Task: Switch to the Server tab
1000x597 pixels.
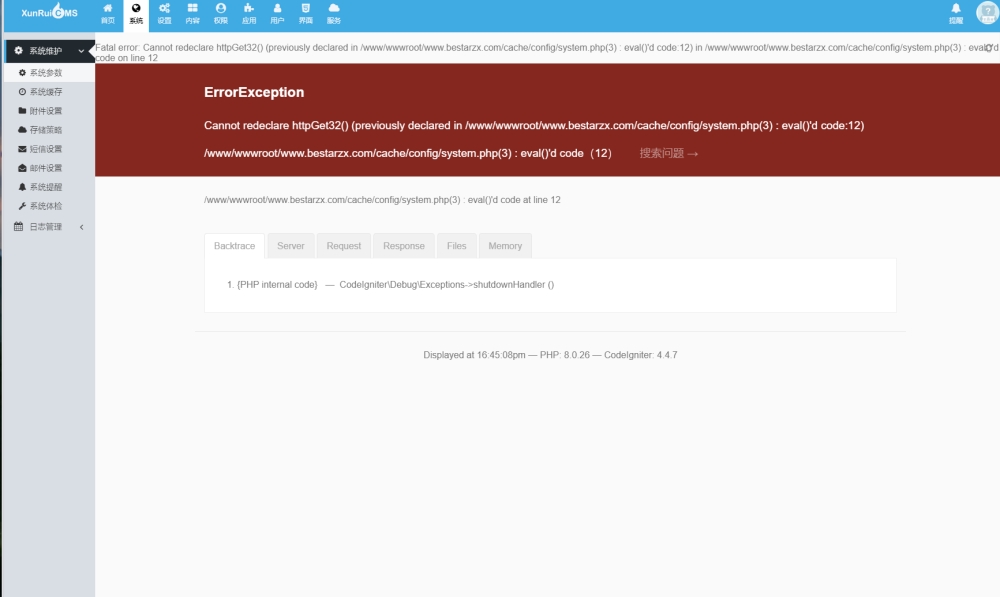Action: [x=290, y=246]
